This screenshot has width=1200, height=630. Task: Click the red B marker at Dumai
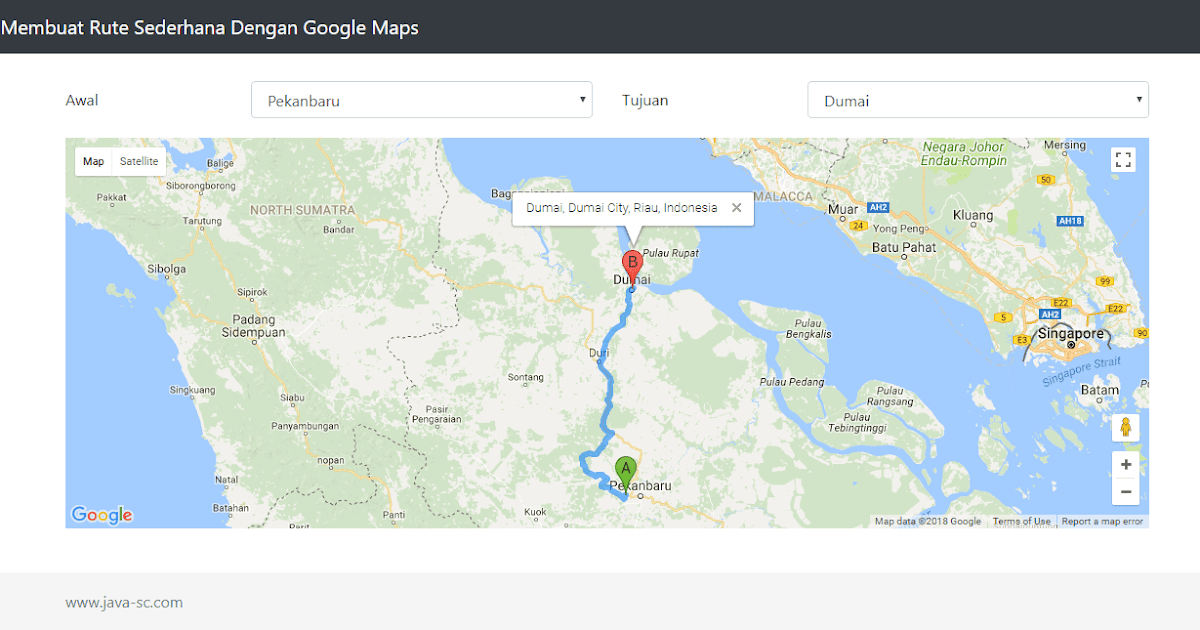coord(632,268)
